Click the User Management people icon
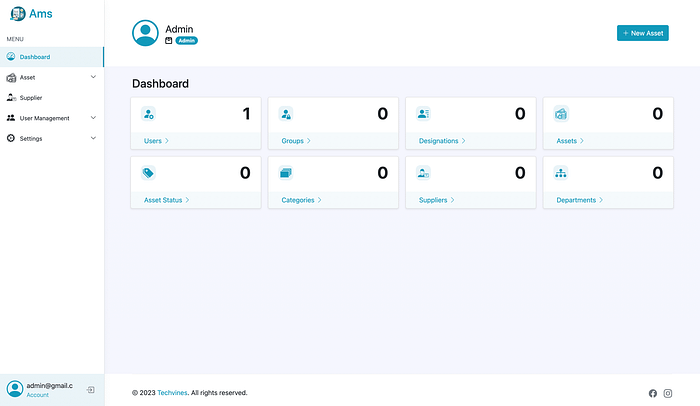Image resolution: width=700 pixels, height=406 pixels. click(11, 118)
